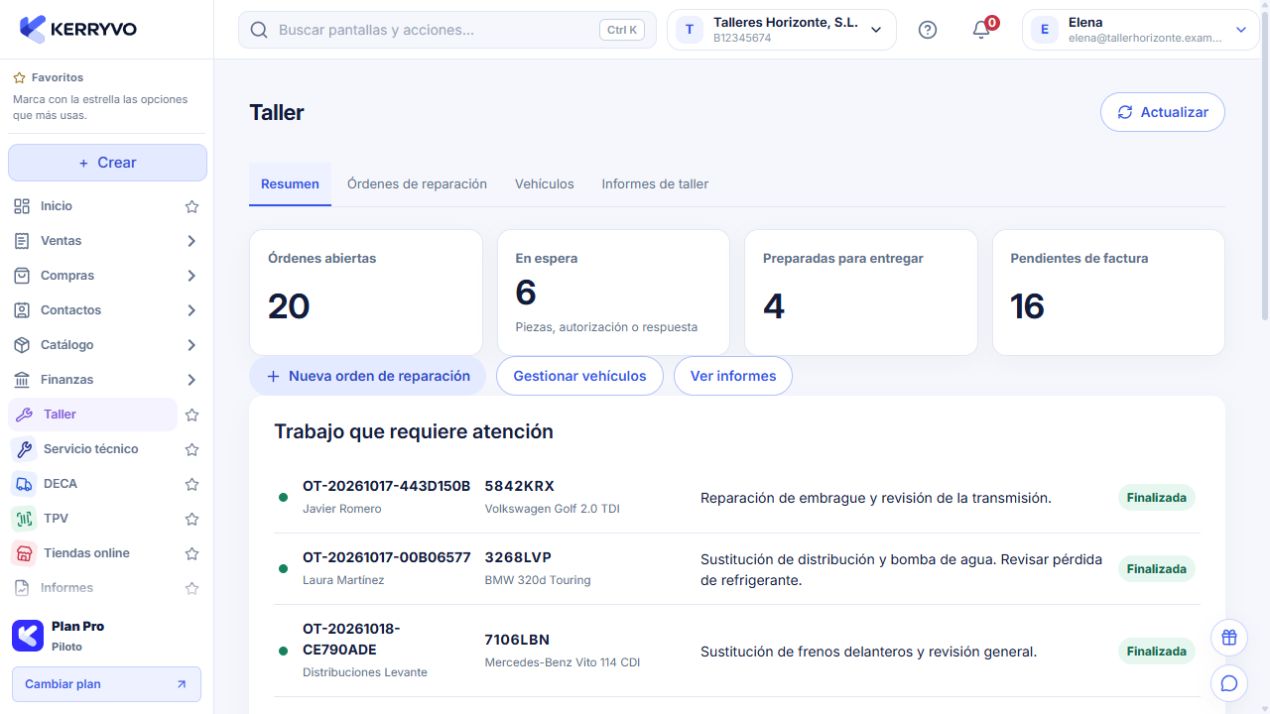This screenshot has height=714, width=1270.
Task: Star Tiendas online as a favorite
Action: coord(192,554)
